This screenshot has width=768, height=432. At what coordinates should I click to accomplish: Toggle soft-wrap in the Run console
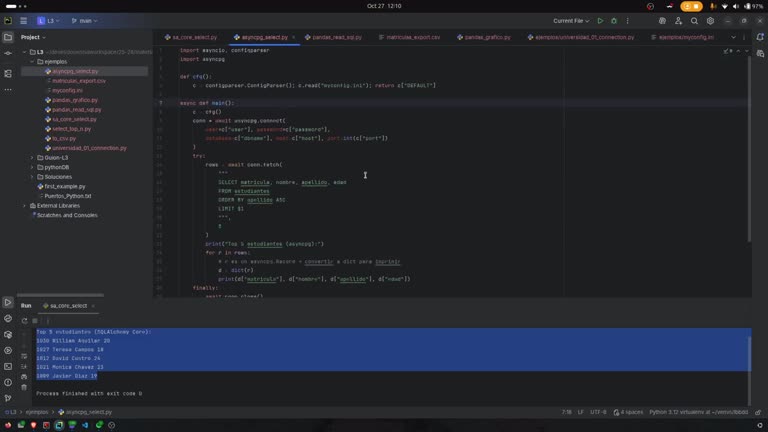click(24, 357)
